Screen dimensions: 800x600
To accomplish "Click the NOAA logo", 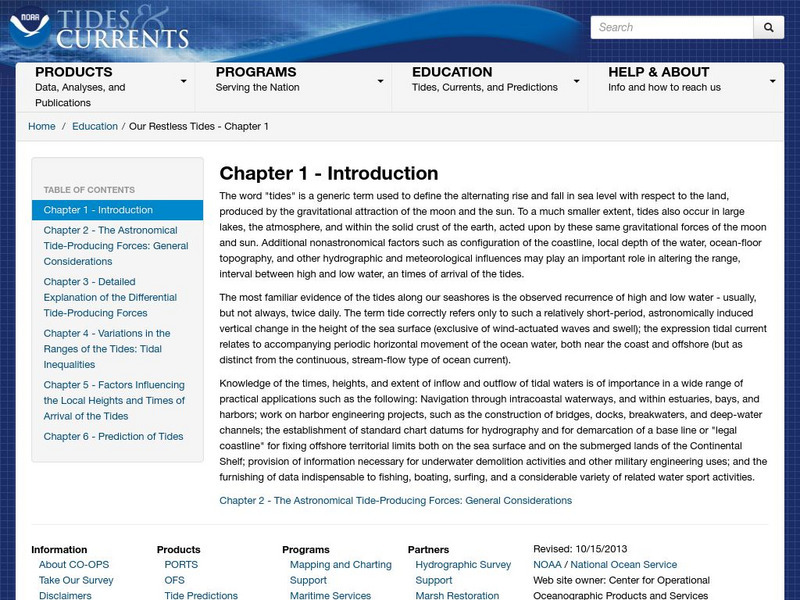I will click(x=30, y=28).
